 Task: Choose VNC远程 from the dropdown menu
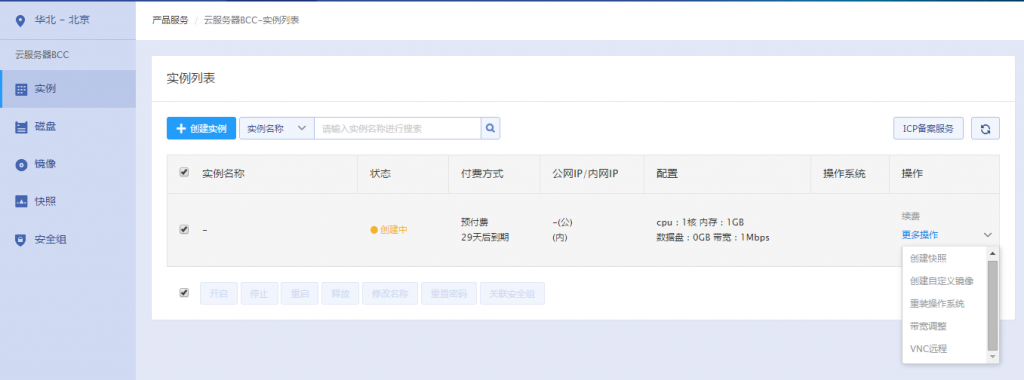tap(928, 349)
